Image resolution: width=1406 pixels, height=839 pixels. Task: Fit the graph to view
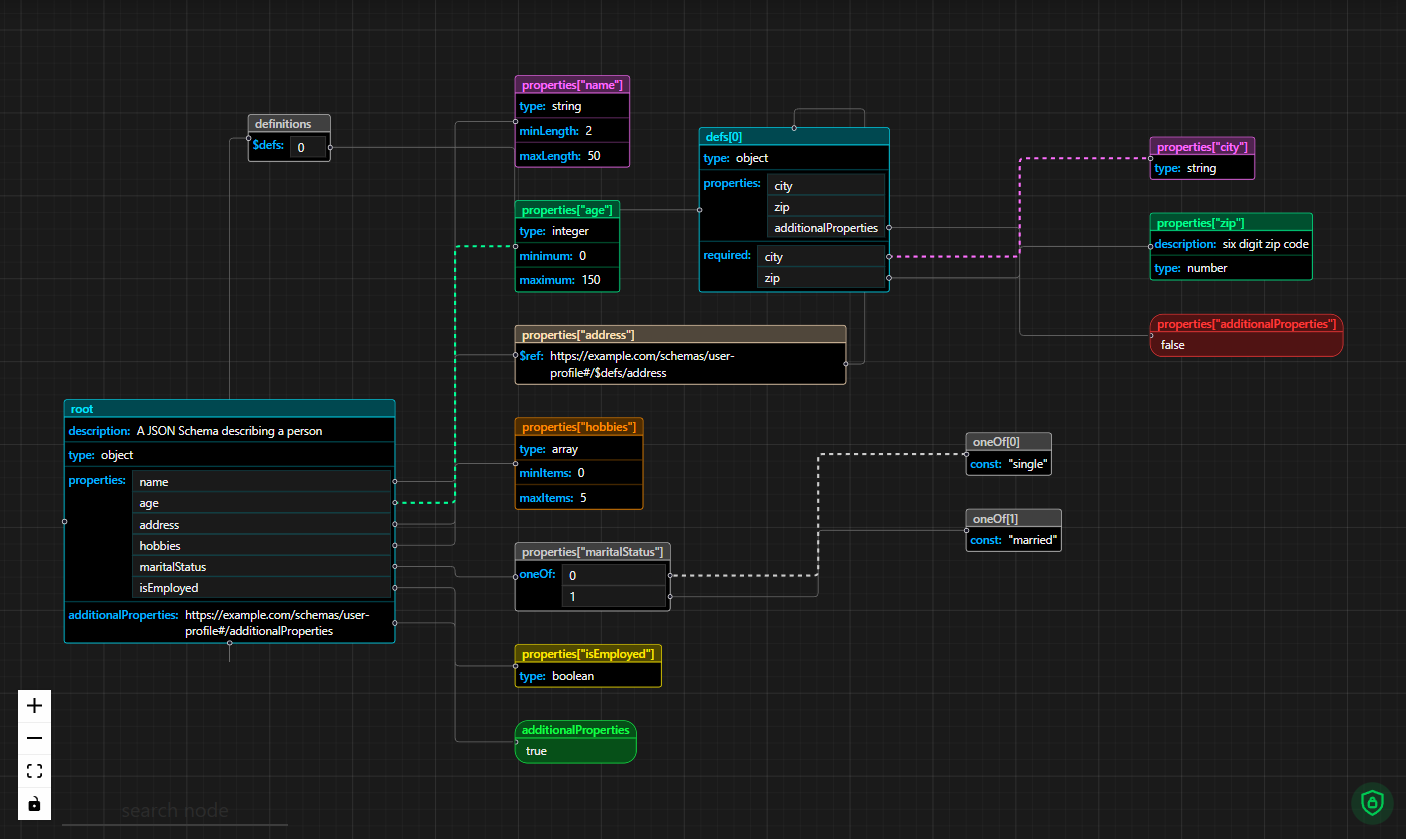click(x=35, y=771)
